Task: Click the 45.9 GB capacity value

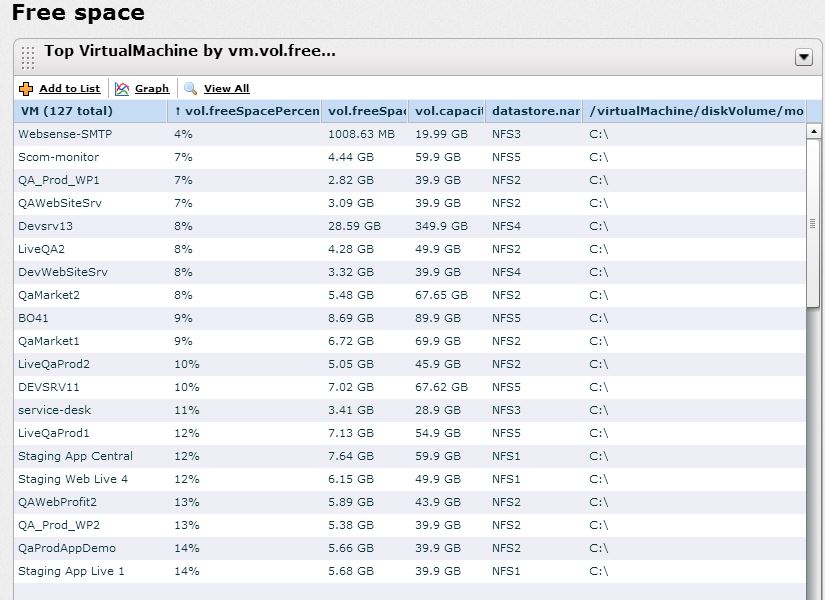Action: point(438,364)
